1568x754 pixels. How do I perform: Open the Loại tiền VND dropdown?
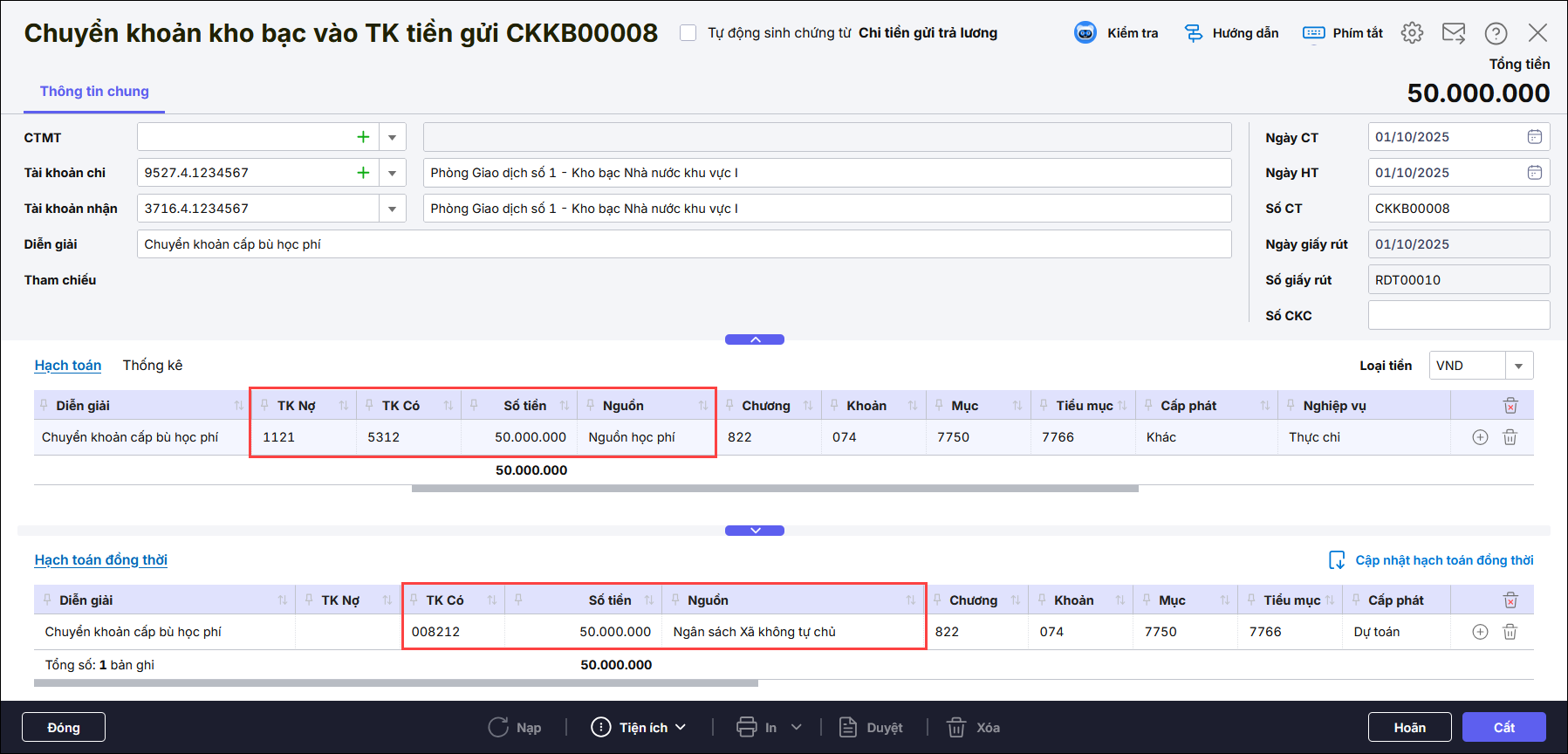pos(1518,366)
